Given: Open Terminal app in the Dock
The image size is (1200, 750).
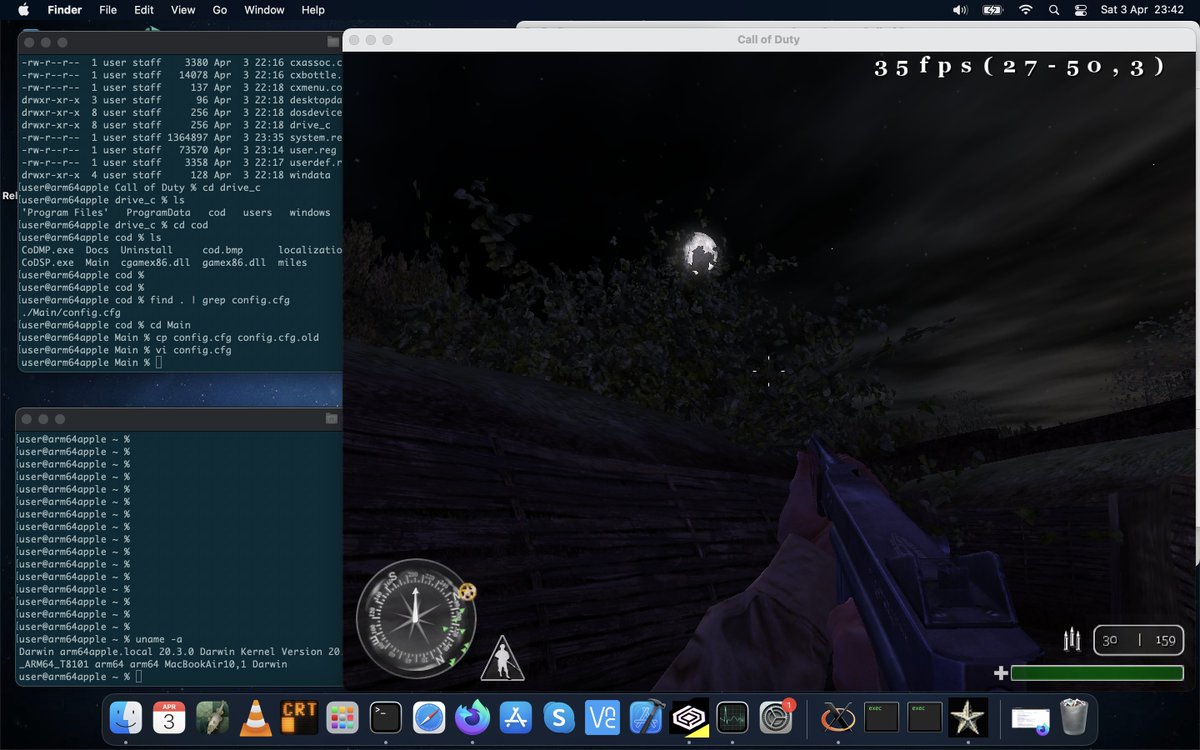Looking at the screenshot, I should (386, 716).
